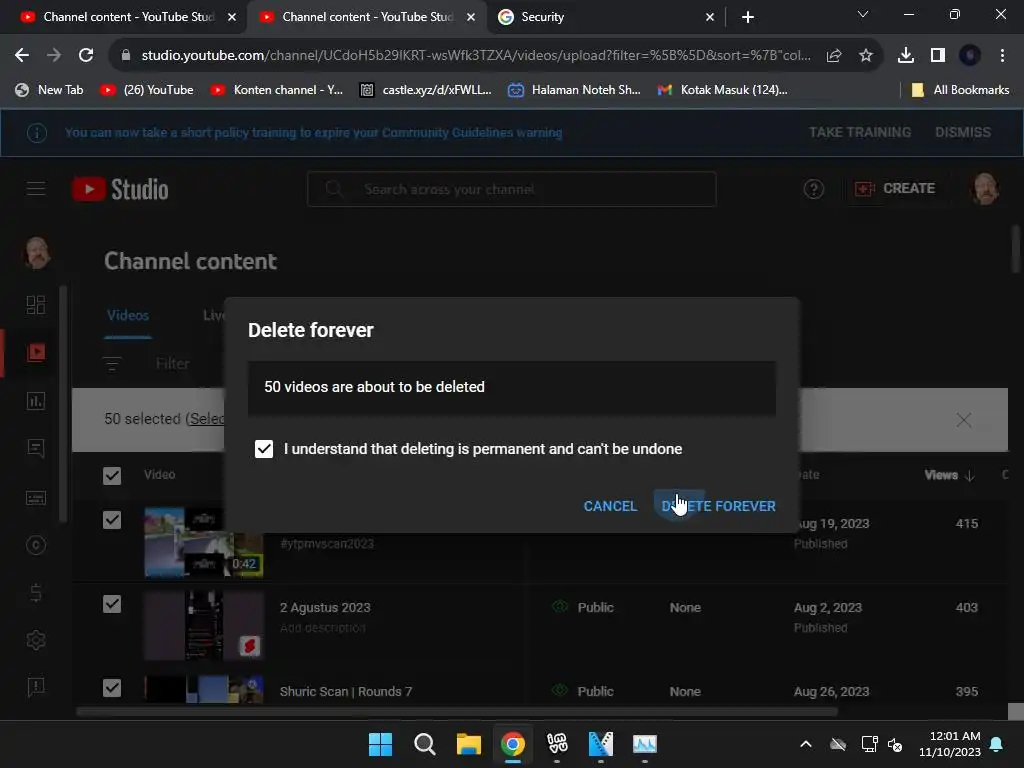The width and height of the screenshot is (1024, 768).
Task: Open Earn dollar icon in the sidebar
Action: (x=36, y=593)
